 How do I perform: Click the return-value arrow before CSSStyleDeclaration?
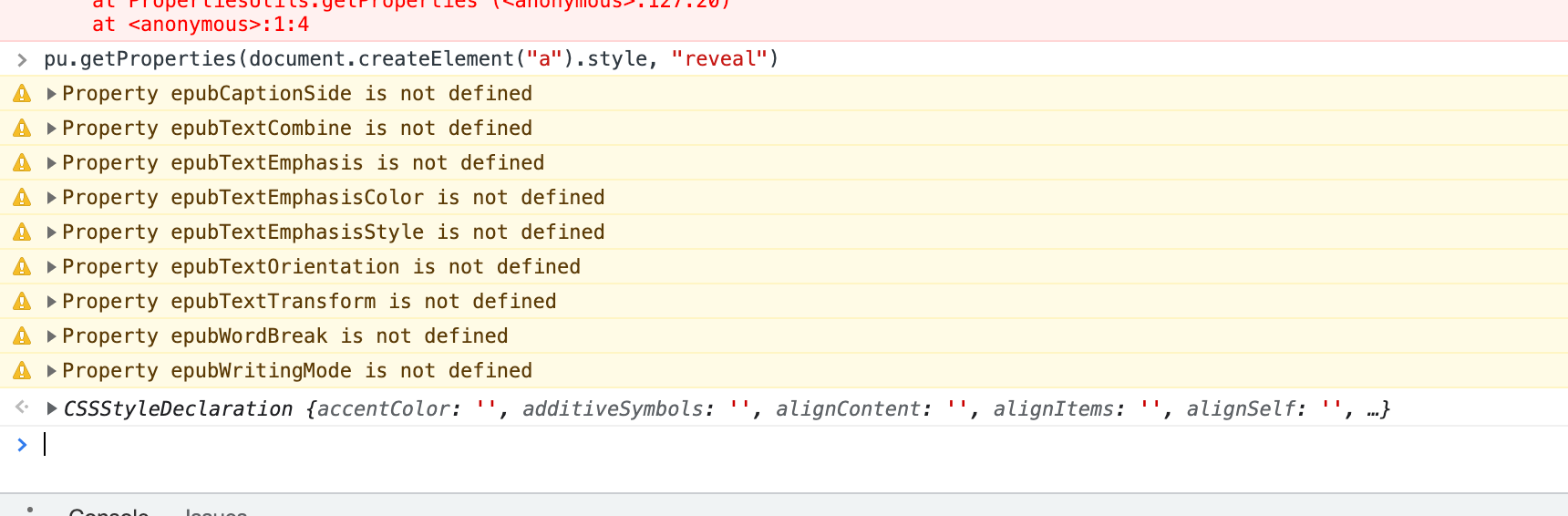pos(22,408)
